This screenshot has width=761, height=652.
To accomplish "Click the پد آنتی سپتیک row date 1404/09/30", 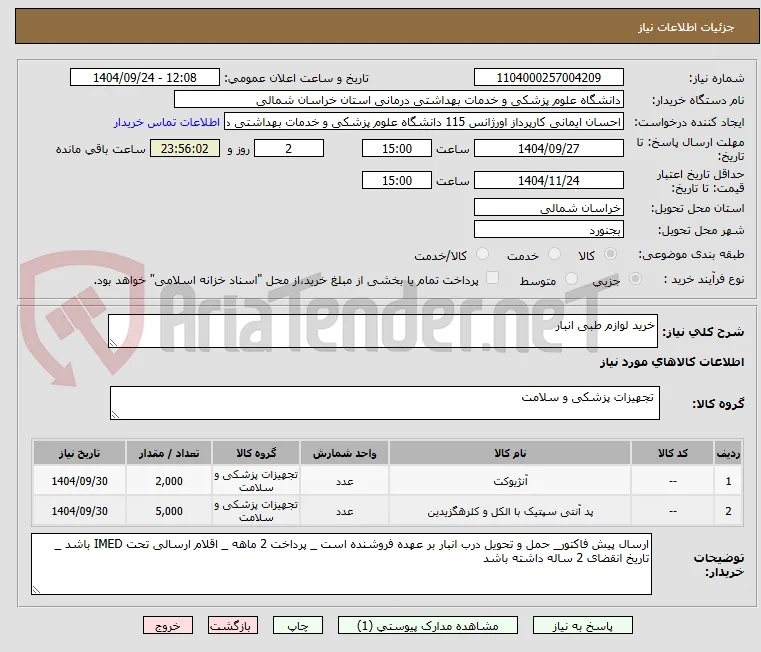I will point(80,511).
